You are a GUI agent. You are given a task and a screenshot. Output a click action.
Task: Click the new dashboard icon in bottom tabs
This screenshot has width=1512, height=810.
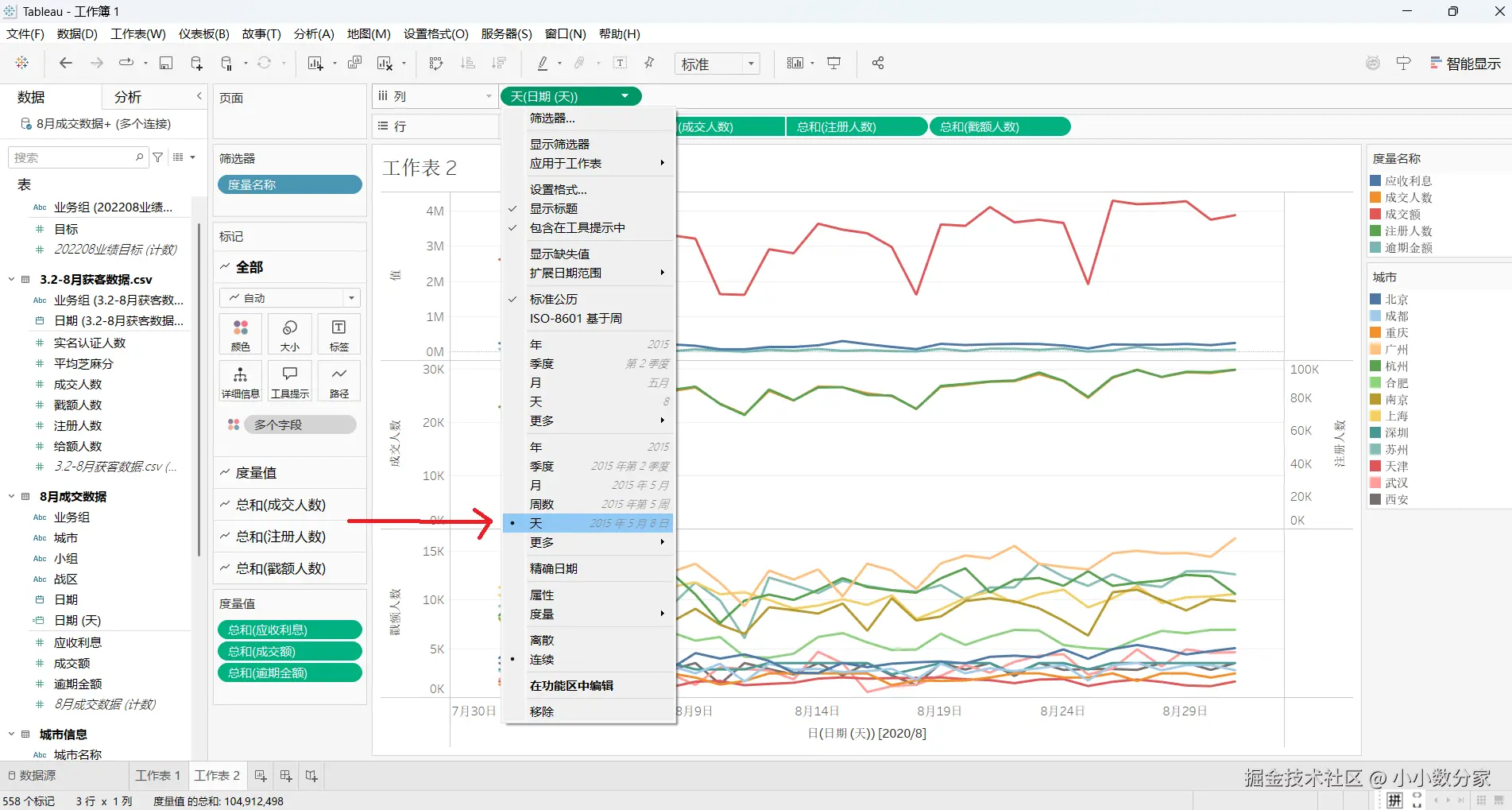pos(286,776)
